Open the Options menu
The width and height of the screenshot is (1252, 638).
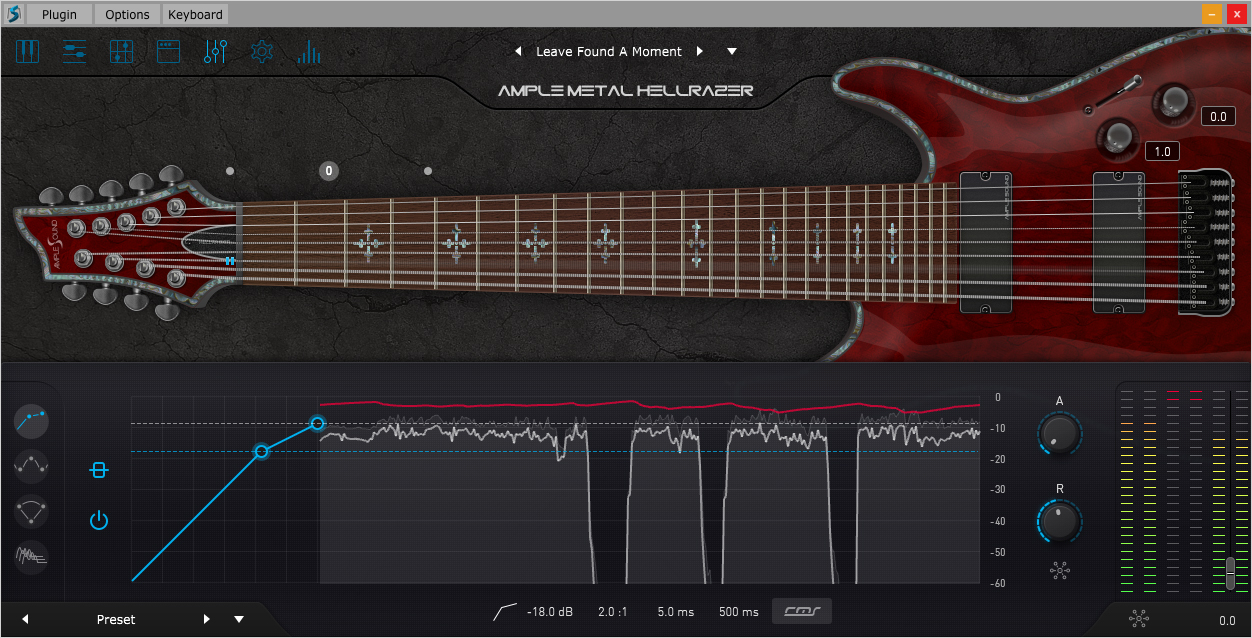pyautogui.click(x=126, y=14)
